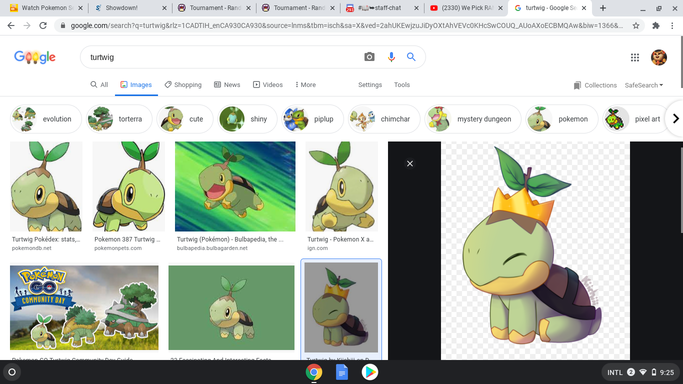This screenshot has height=384, width=683.
Task: Close the staff-chat tab
Action: [x=416, y=8]
